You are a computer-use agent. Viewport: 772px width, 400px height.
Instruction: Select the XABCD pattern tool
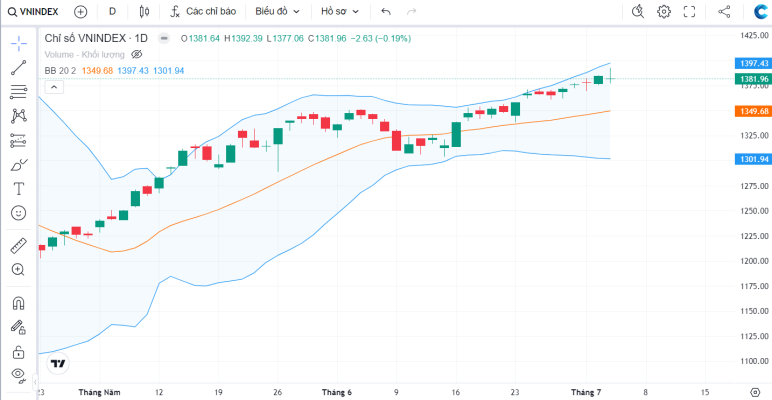pyautogui.click(x=19, y=116)
